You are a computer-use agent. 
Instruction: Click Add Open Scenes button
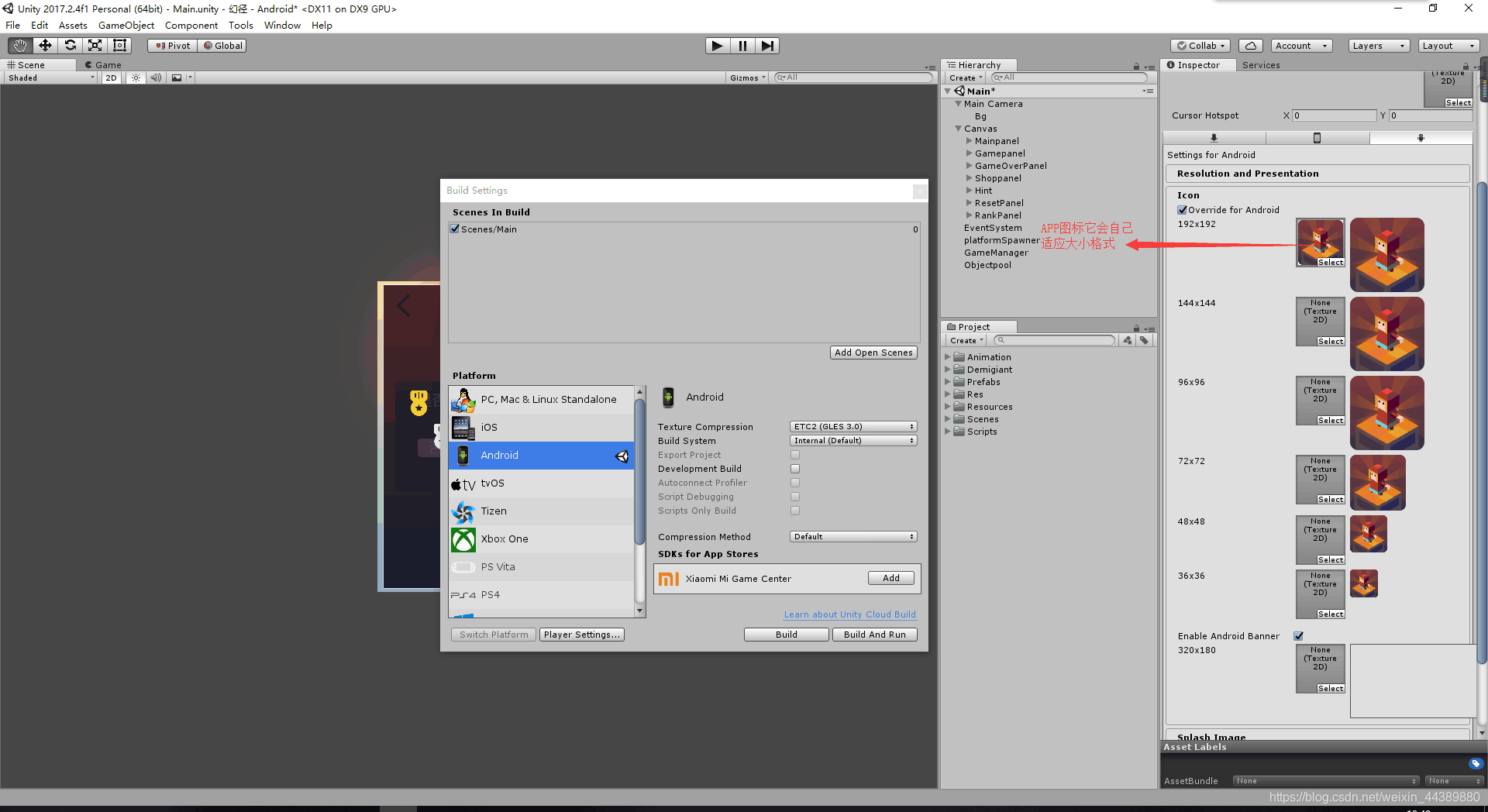point(873,353)
